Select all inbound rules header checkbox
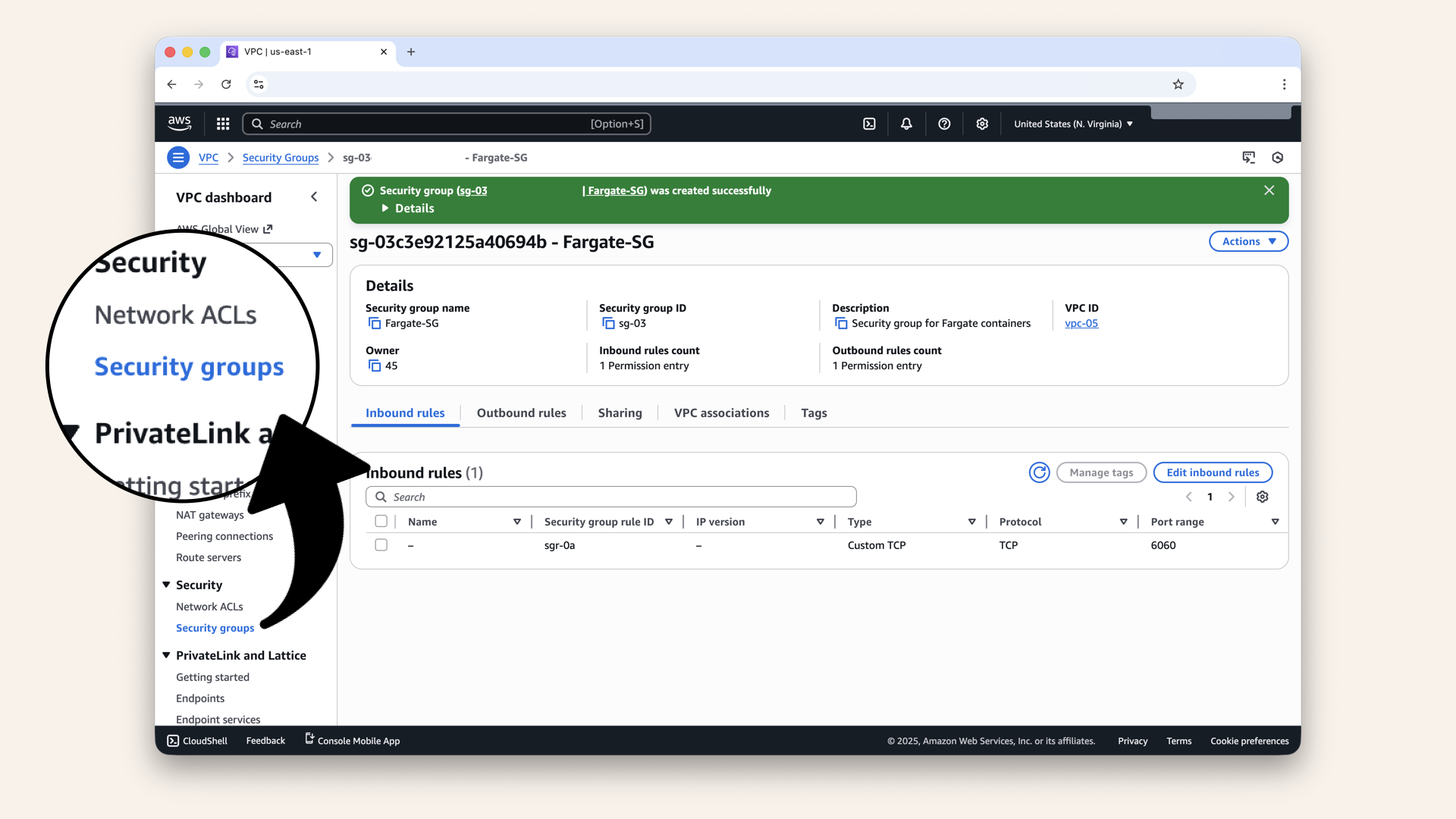 (381, 521)
